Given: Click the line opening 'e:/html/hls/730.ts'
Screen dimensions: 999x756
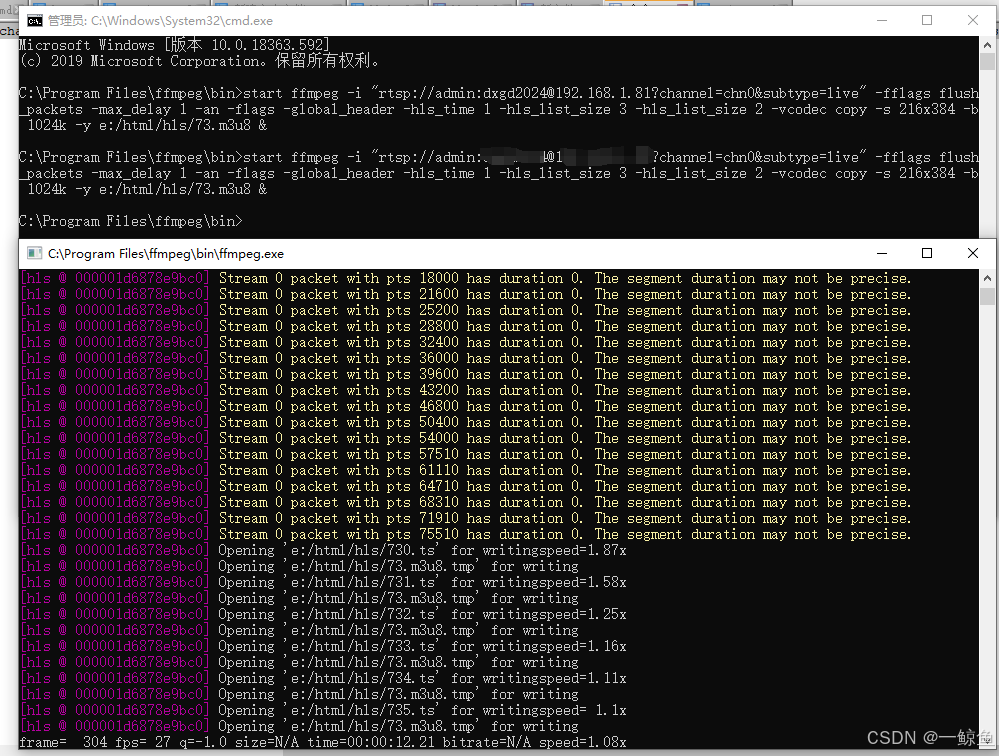Looking at the screenshot, I should [324, 550].
